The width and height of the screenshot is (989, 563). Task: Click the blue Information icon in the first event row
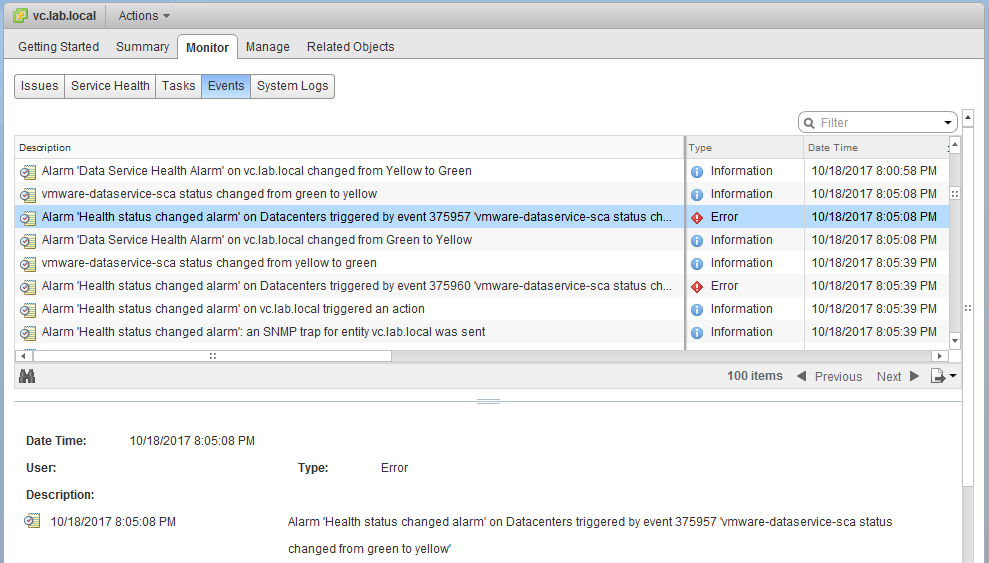697,171
